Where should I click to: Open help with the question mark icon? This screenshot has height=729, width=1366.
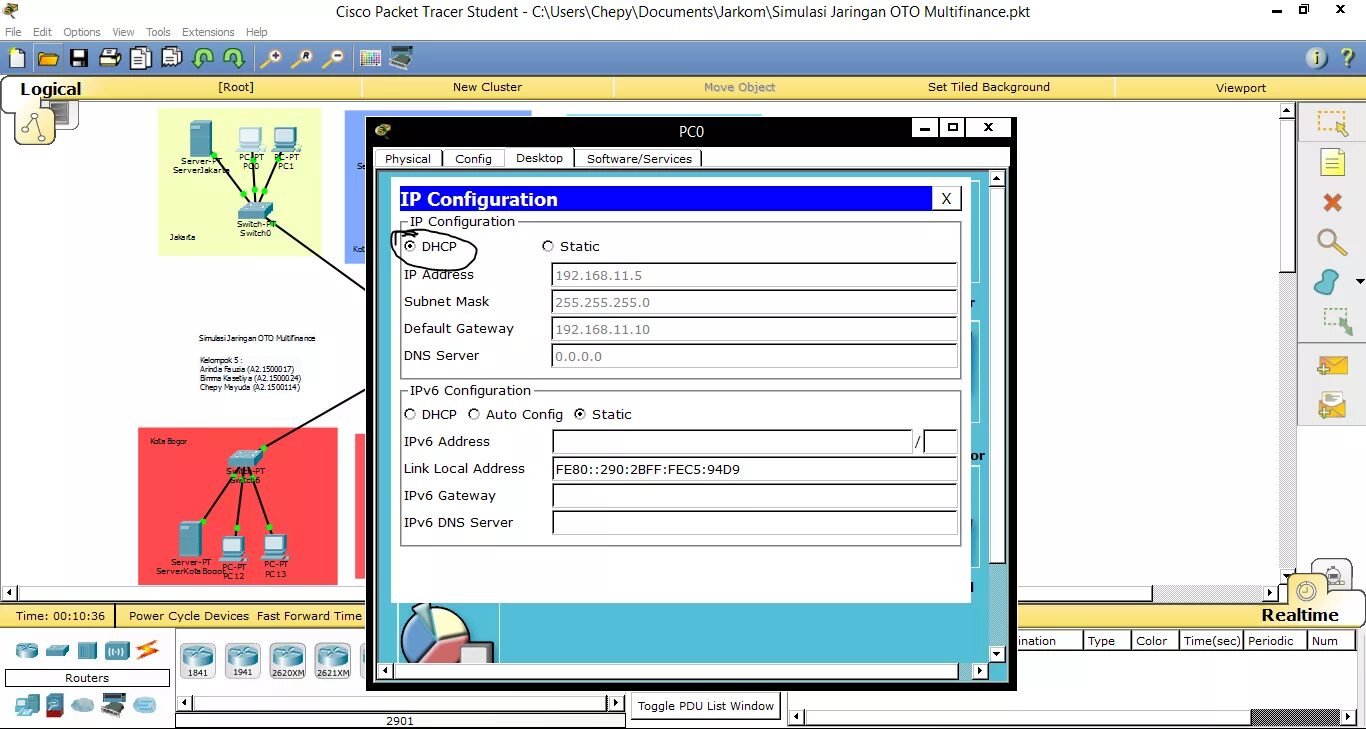[1349, 58]
